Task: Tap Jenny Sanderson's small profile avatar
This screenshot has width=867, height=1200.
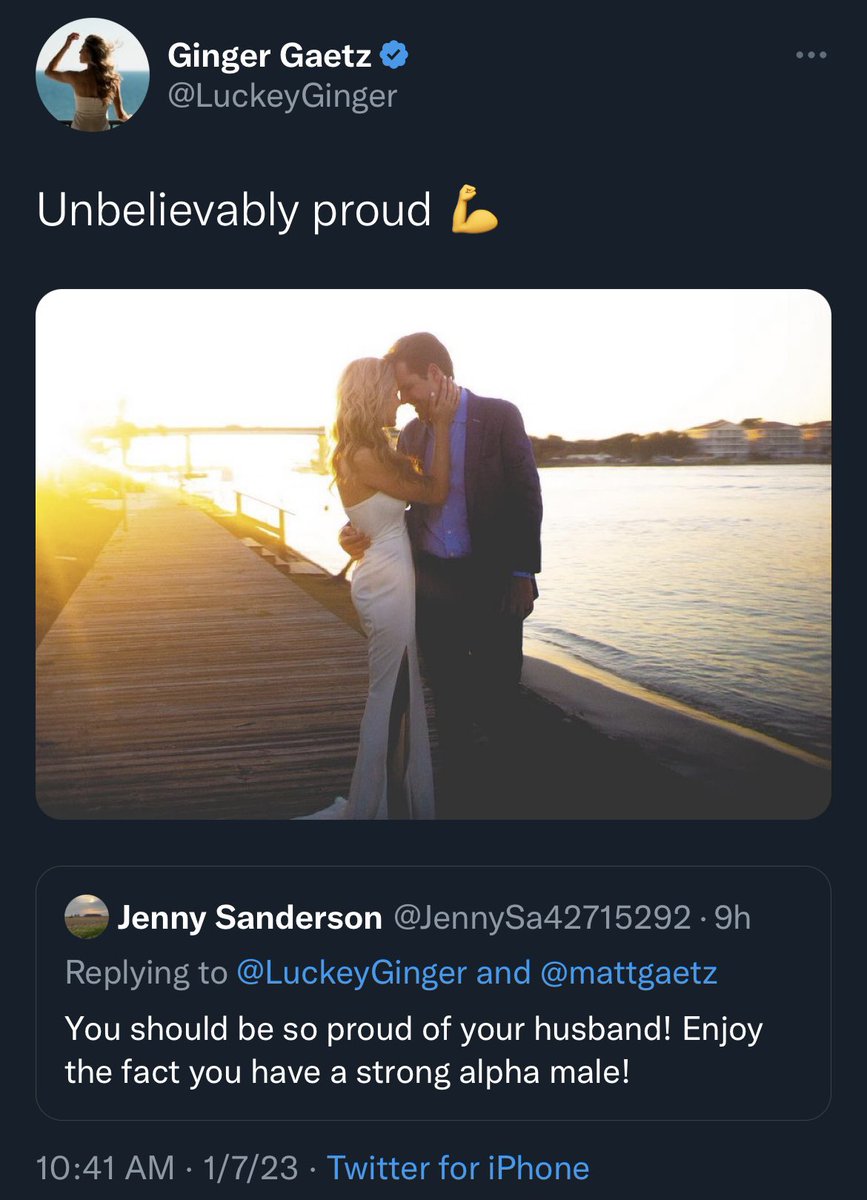Action: point(86,917)
